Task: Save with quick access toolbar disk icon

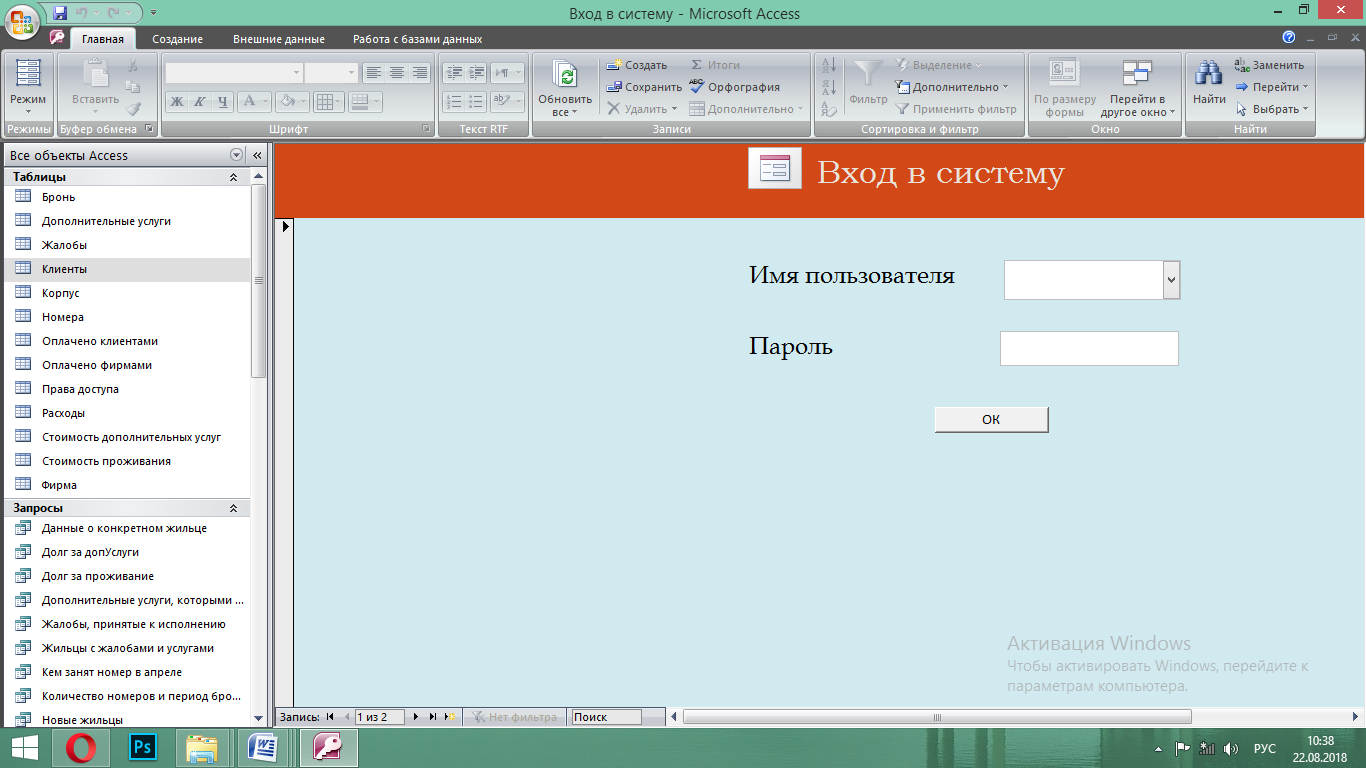Action: pyautogui.click(x=60, y=13)
